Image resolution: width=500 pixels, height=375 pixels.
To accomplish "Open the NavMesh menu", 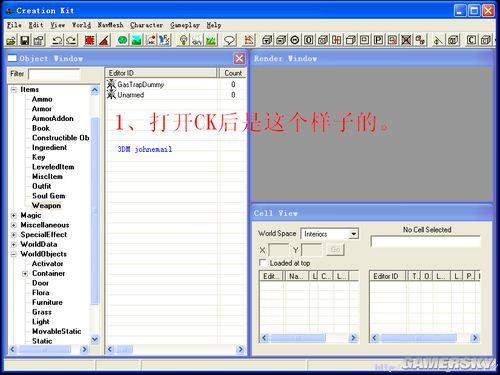I will [x=110, y=25].
